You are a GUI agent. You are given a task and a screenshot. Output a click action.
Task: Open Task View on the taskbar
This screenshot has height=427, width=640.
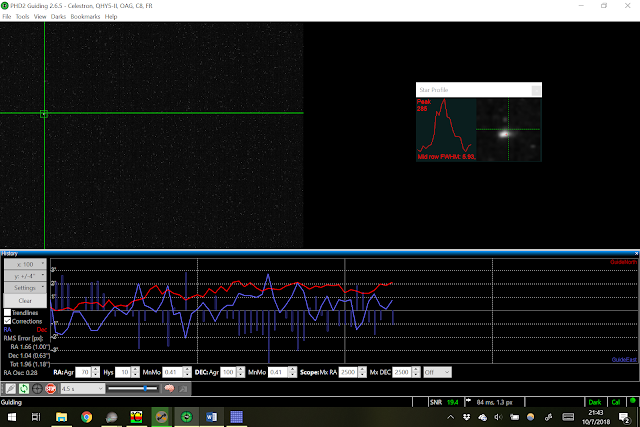pos(36,417)
